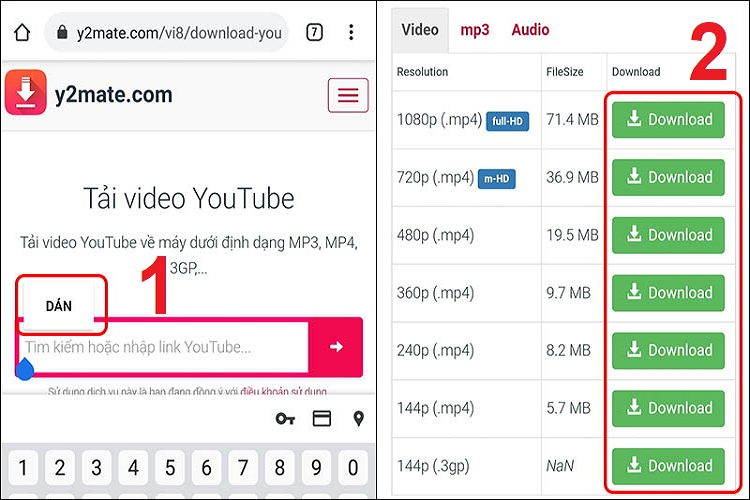The width and height of the screenshot is (750, 500).
Task: Switch to the Video tab
Action: [420, 30]
